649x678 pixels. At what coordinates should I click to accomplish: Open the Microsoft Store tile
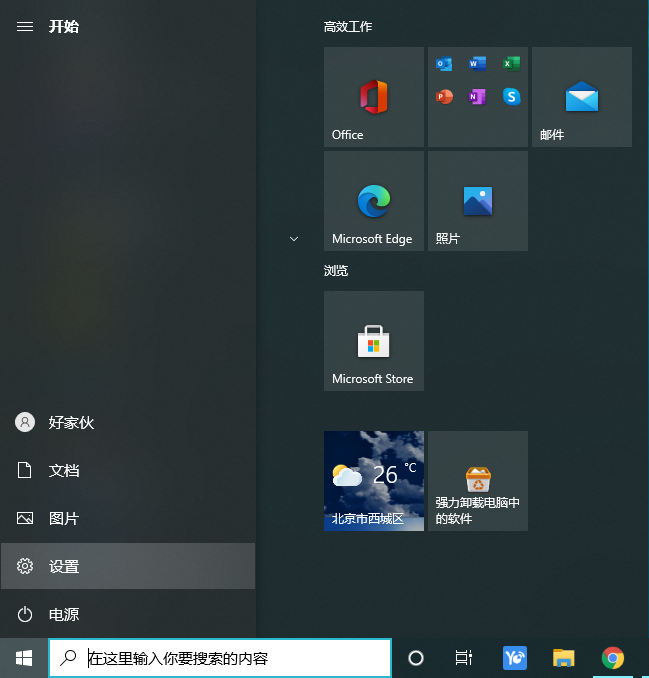pyautogui.click(x=373, y=341)
